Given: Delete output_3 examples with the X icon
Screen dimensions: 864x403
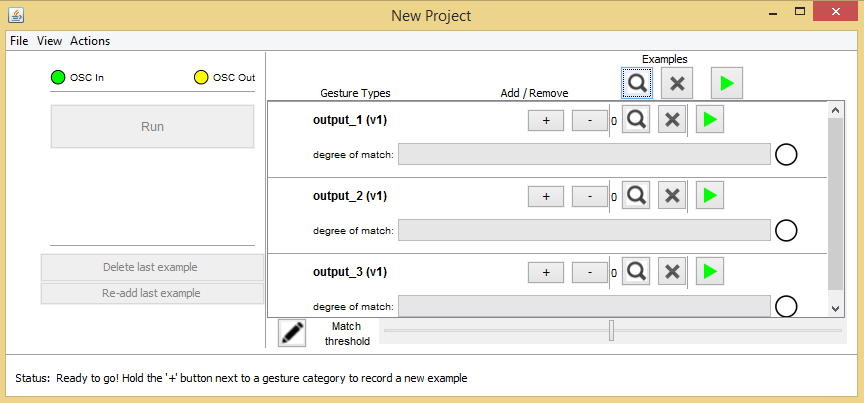Looking at the screenshot, I should pyautogui.click(x=672, y=271).
